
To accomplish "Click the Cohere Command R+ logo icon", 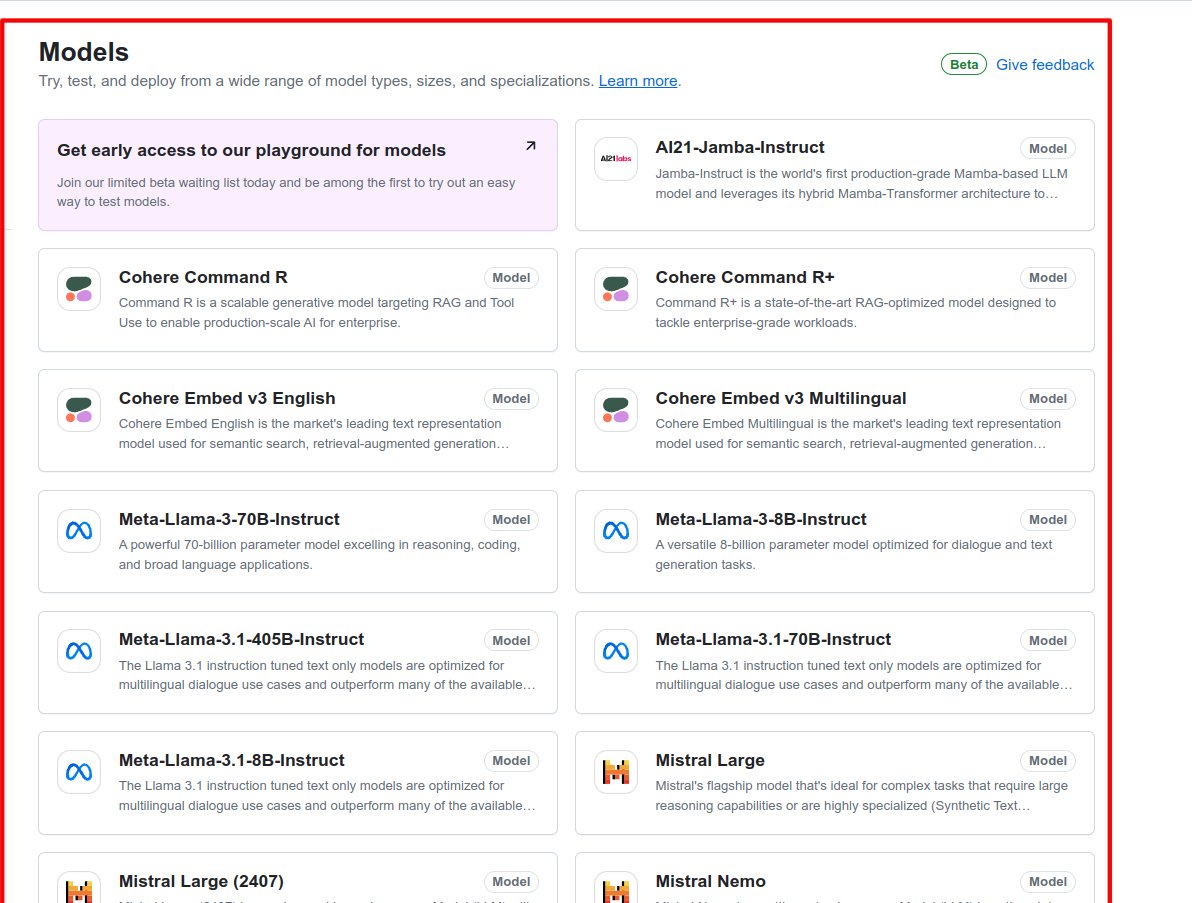I will [616, 289].
